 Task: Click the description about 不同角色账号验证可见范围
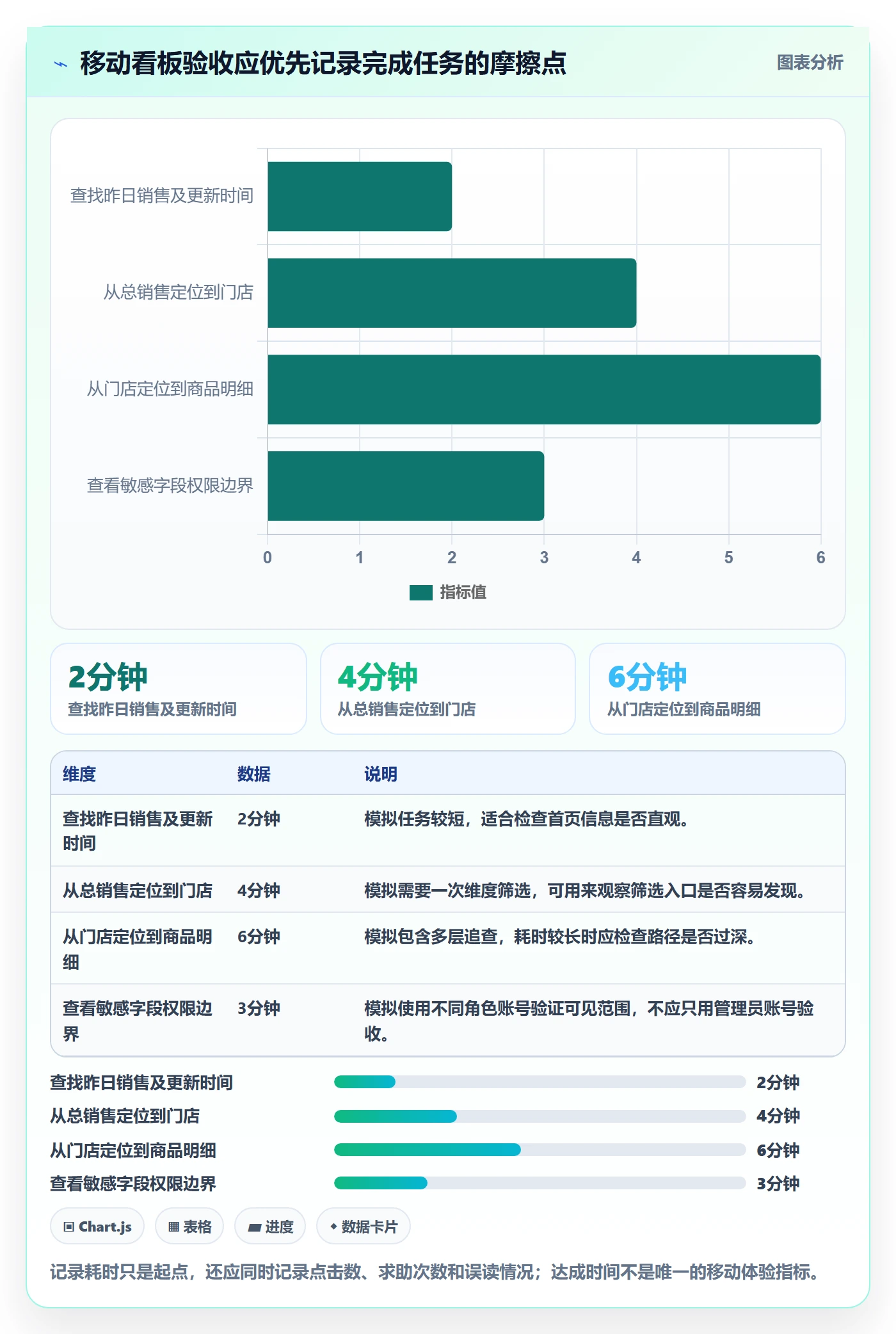tap(589, 1021)
